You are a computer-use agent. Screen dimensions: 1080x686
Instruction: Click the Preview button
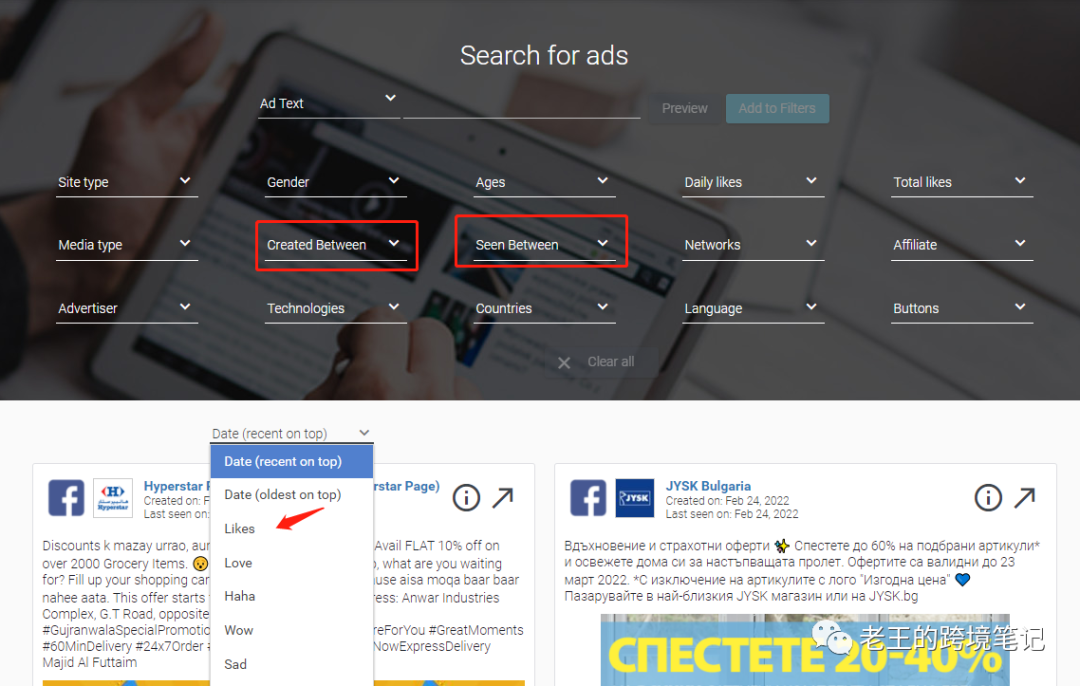click(x=684, y=108)
